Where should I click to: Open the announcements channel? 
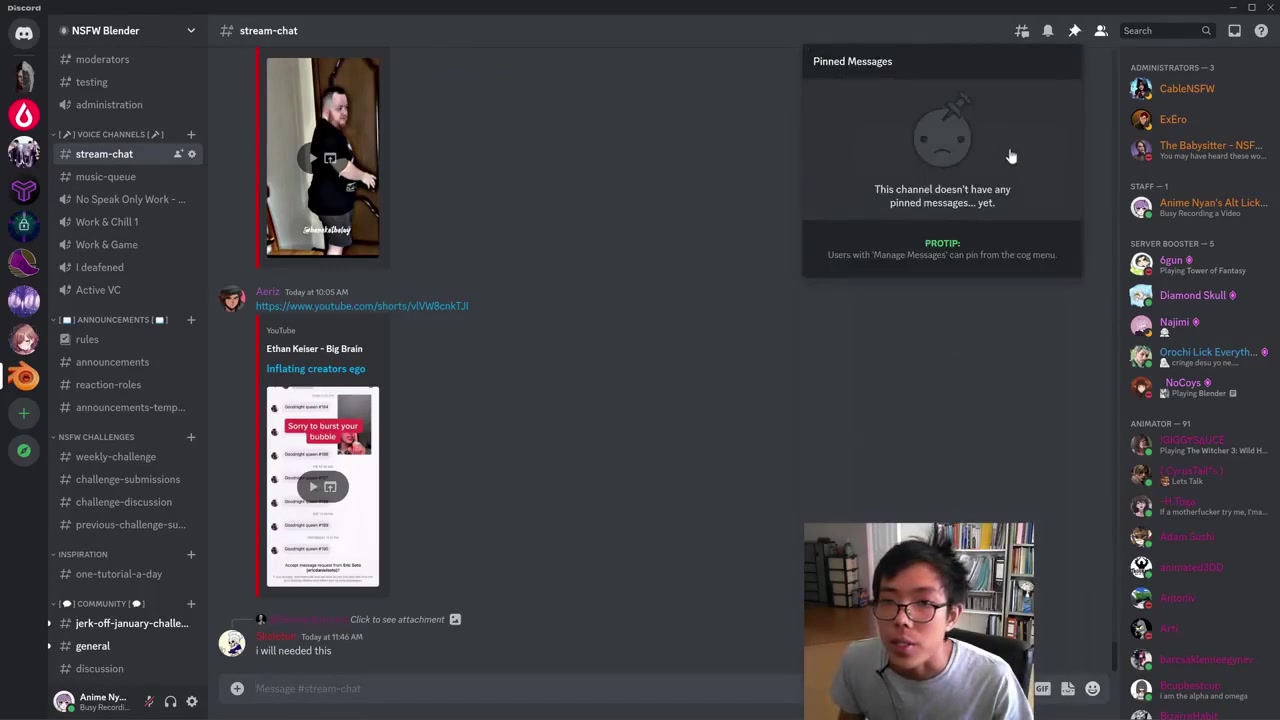pos(112,362)
